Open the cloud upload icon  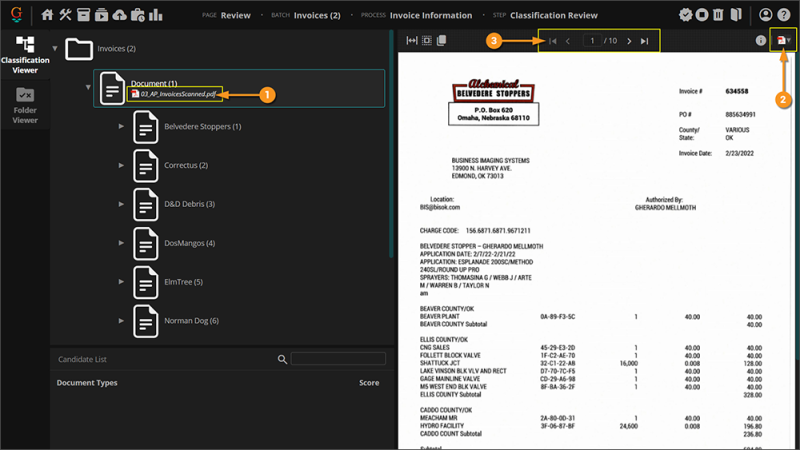(x=119, y=15)
